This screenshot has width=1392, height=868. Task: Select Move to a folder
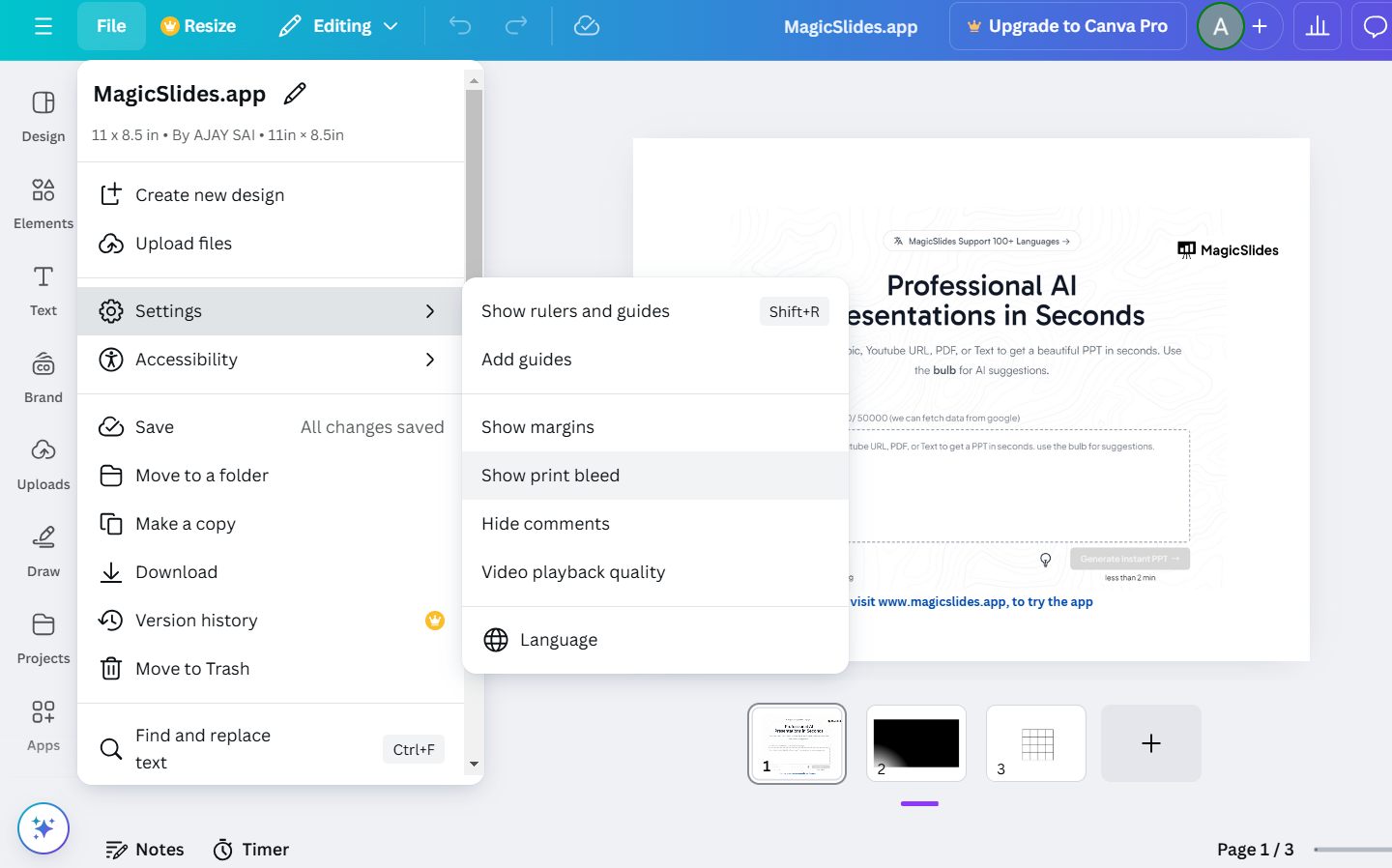pyautogui.click(x=271, y=476)
